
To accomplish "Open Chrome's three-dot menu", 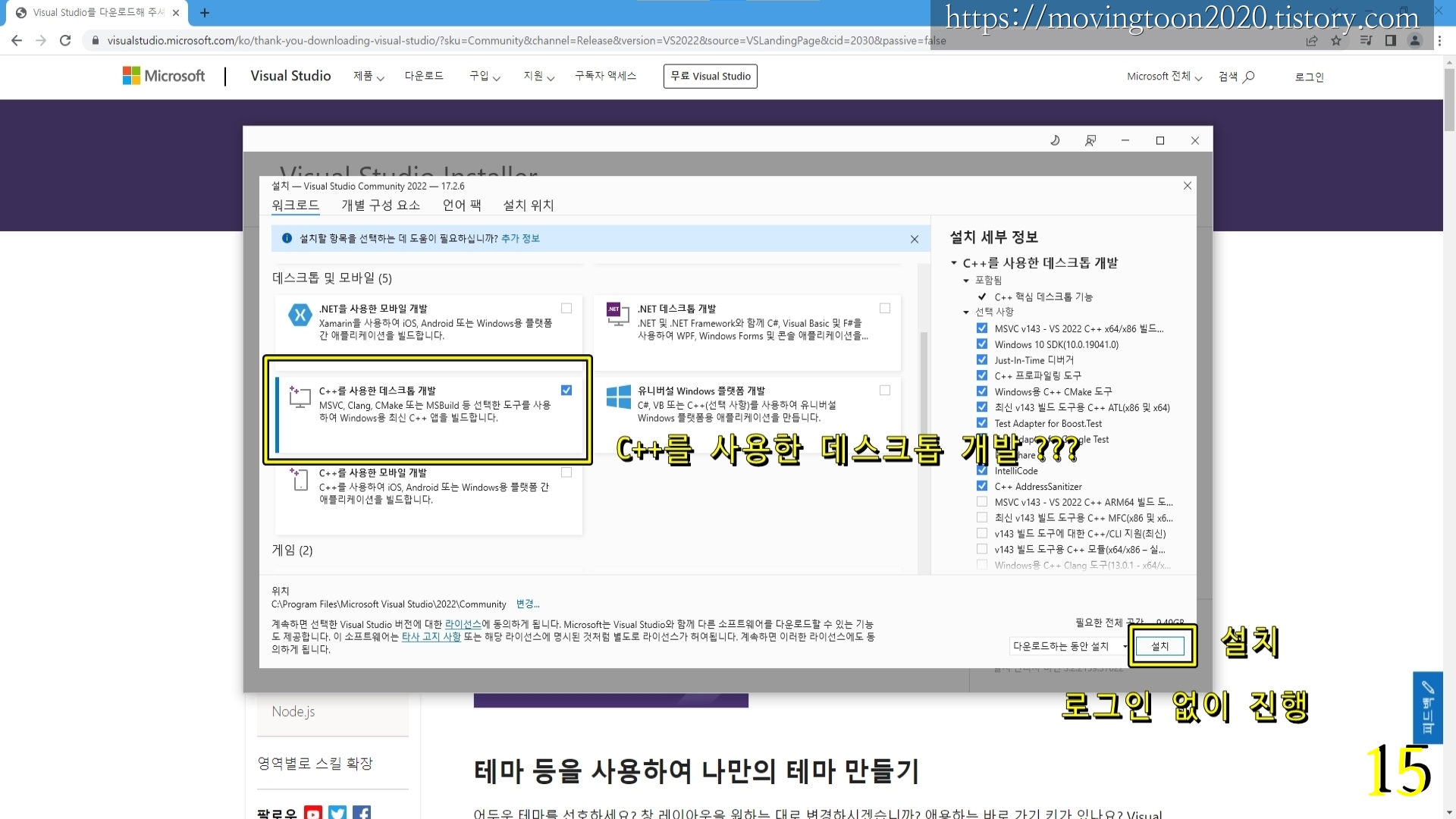I will pos(1439,40).
